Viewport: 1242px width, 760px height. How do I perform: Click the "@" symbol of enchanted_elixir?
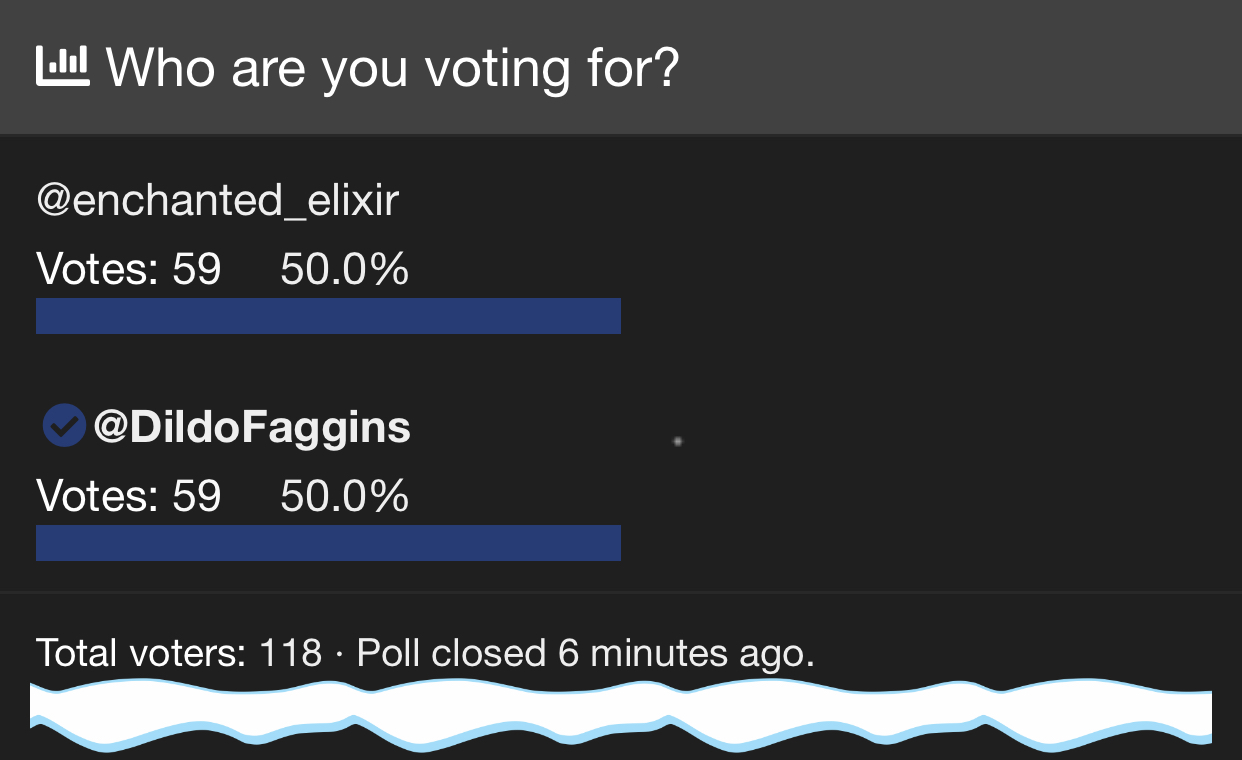tap(55, 202)
